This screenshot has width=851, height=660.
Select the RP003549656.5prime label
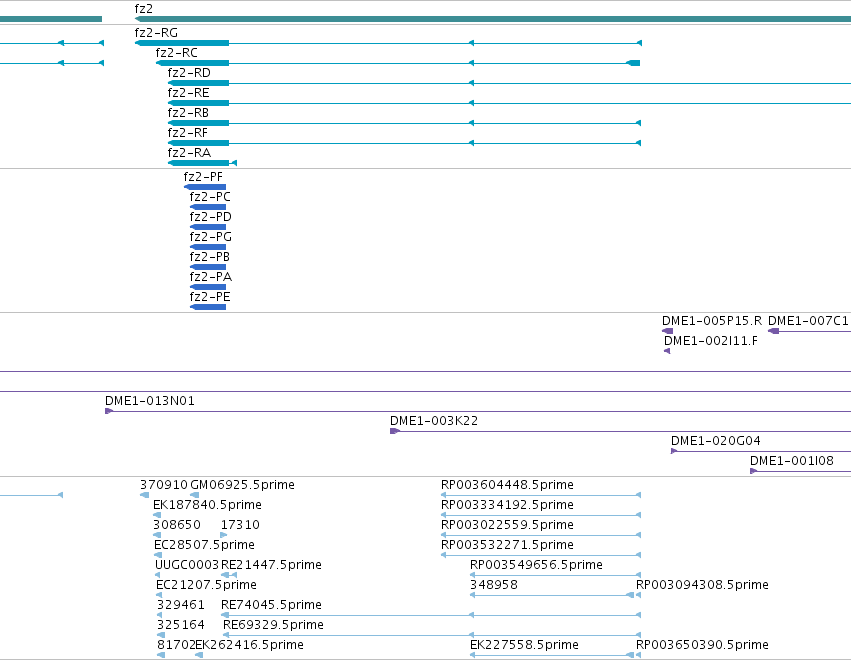[536, 566]
